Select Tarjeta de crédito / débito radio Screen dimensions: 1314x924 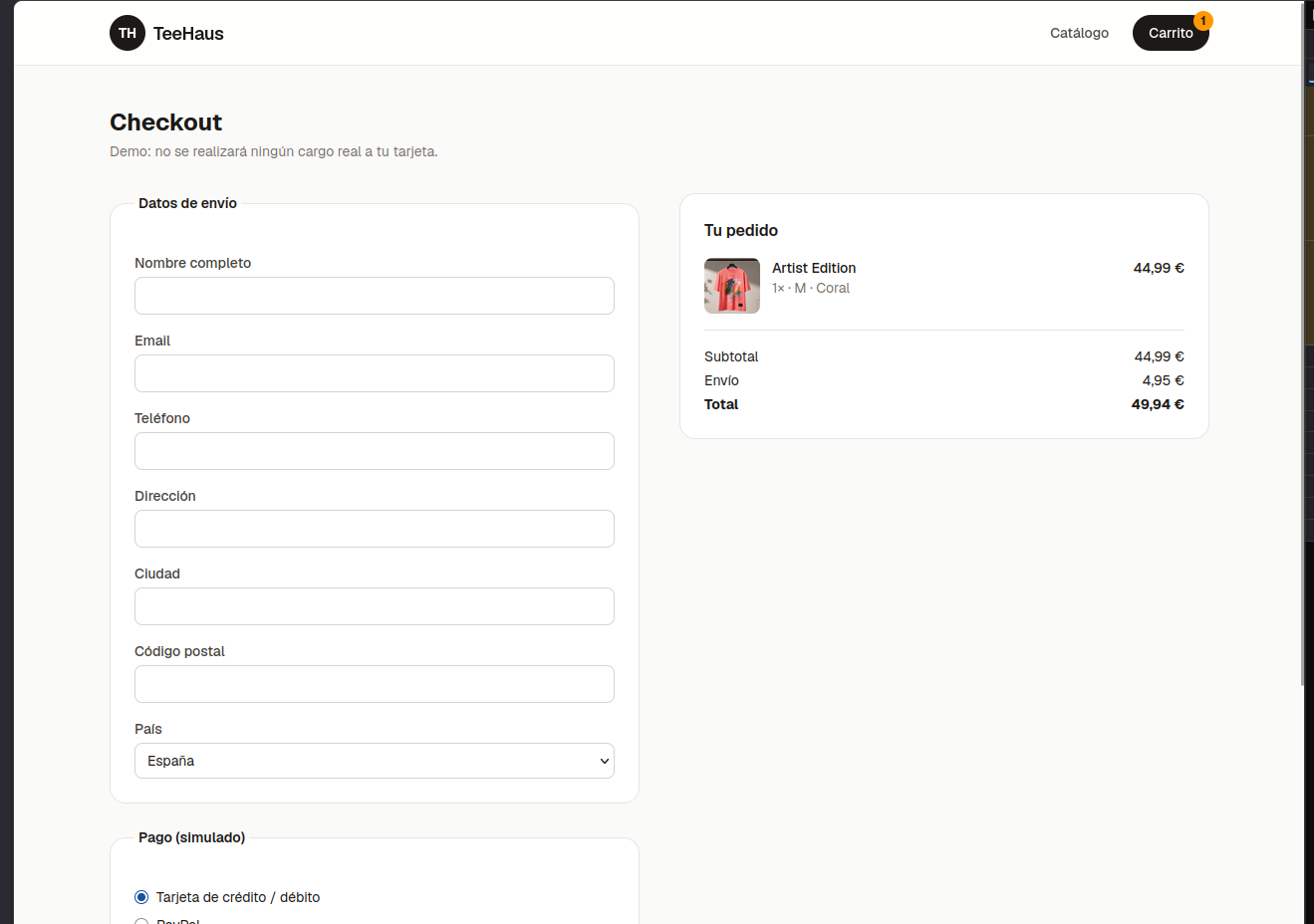point(141,897)
